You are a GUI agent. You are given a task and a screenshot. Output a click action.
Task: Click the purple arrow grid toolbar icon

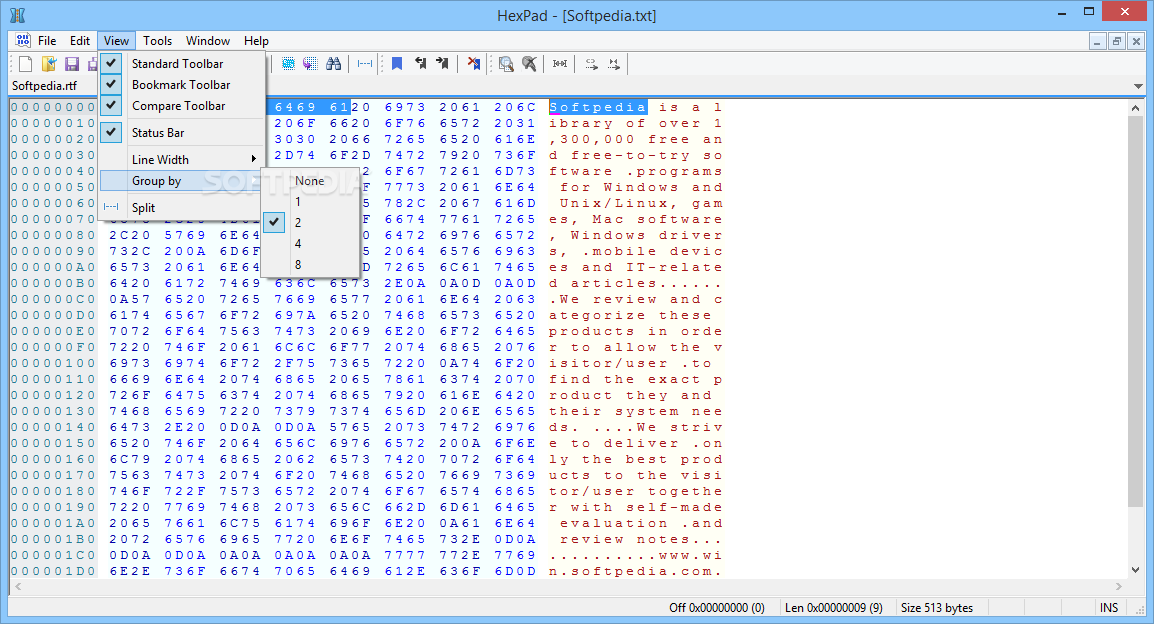(311, 64)
